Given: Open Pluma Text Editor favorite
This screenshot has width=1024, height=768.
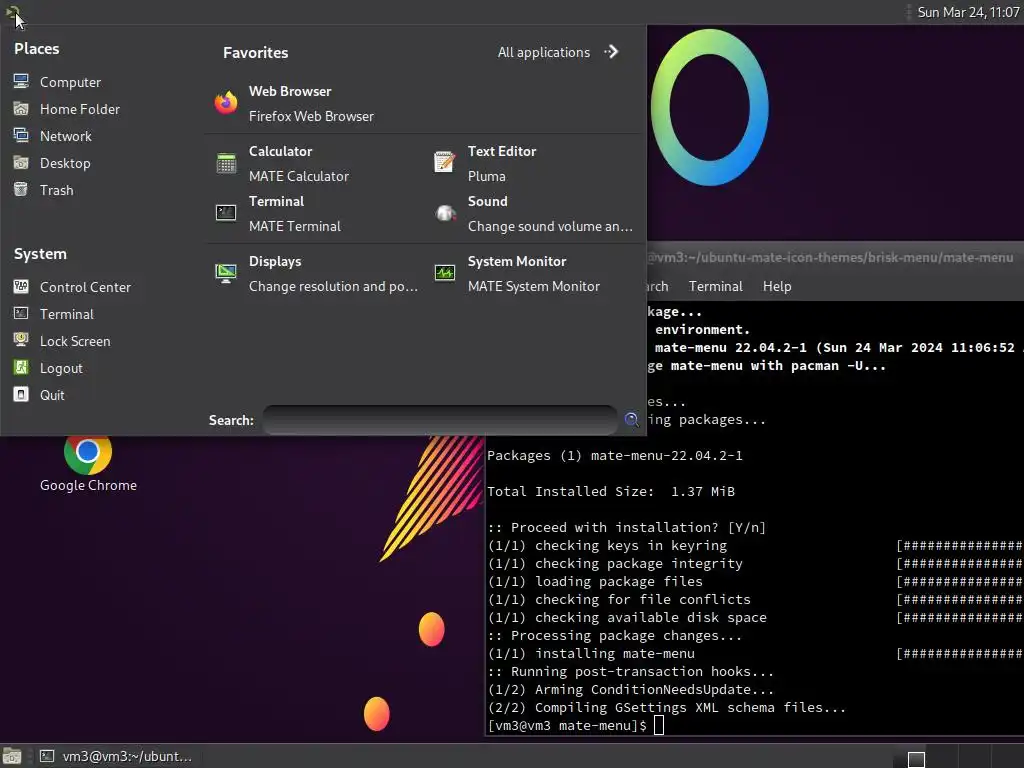Looking at the screenshot, I should click(485, 163).
